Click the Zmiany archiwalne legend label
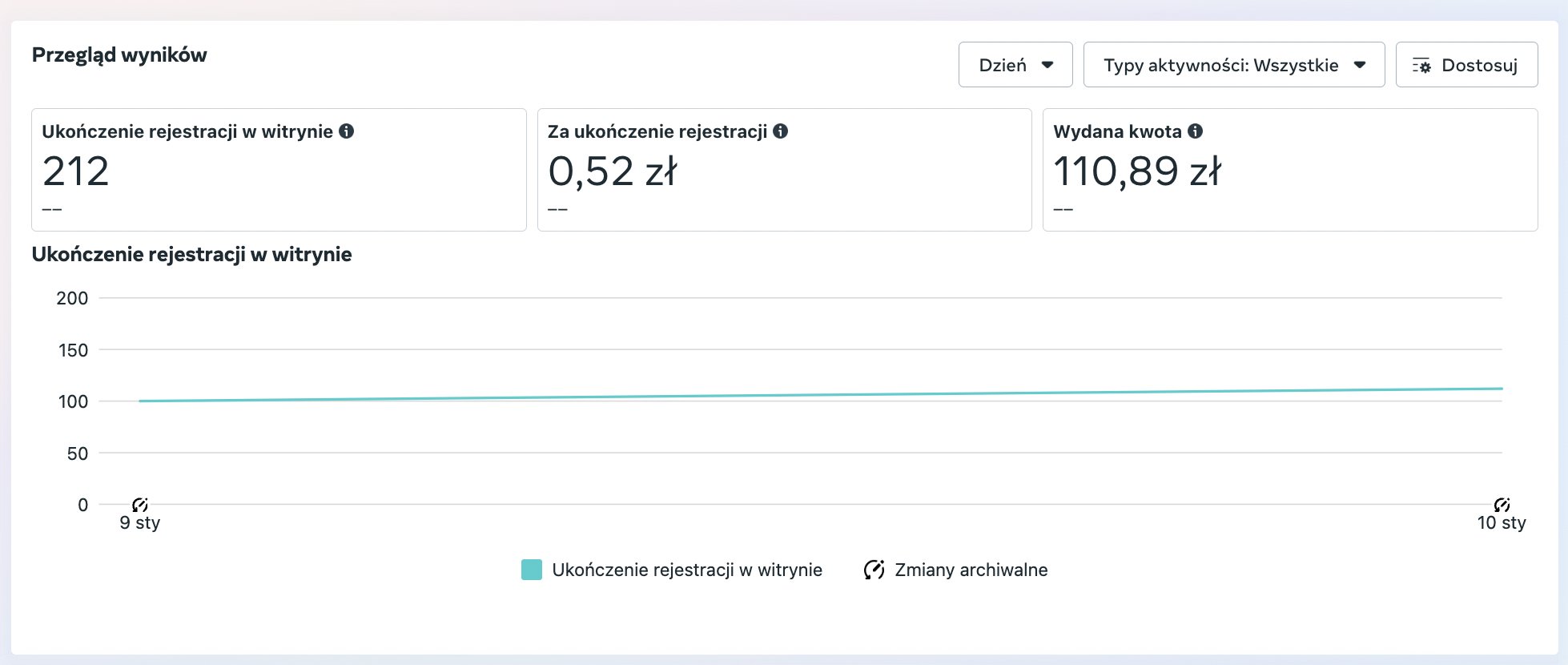The width and height of the screenshot is (1568, 665). point(971,570)
